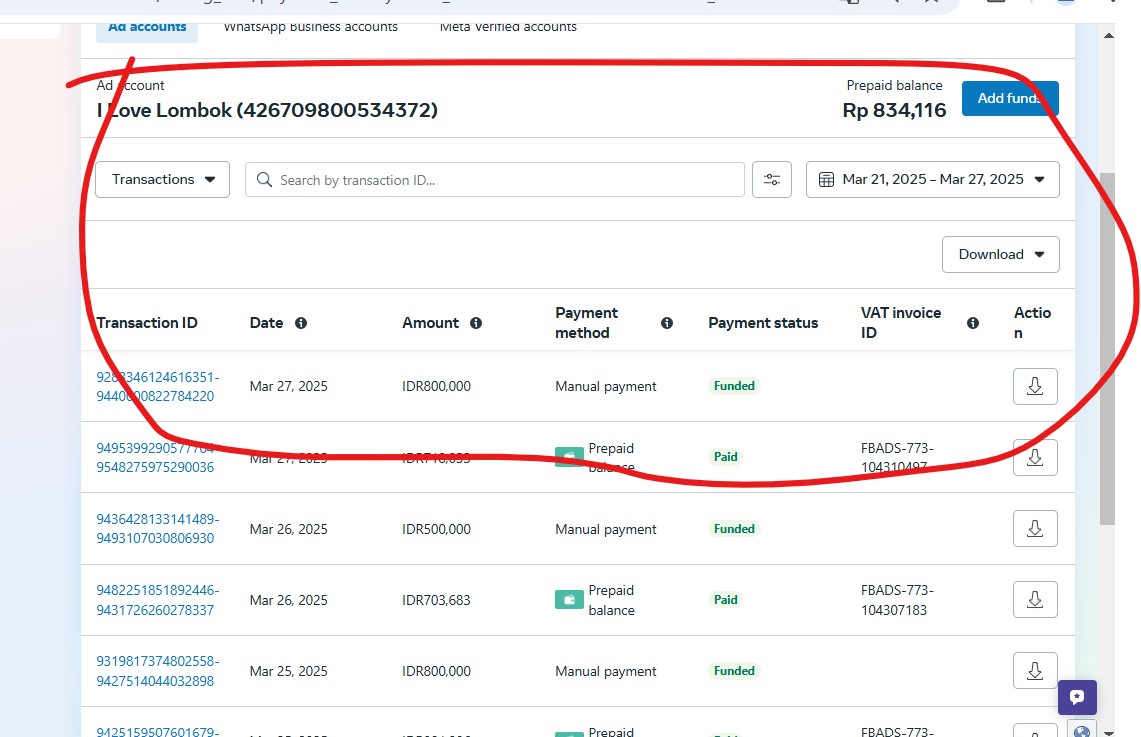This screenshot has width=1141, height=737.
Task: Click info icon beside VAT invoice ID
Action: point(973,323)
